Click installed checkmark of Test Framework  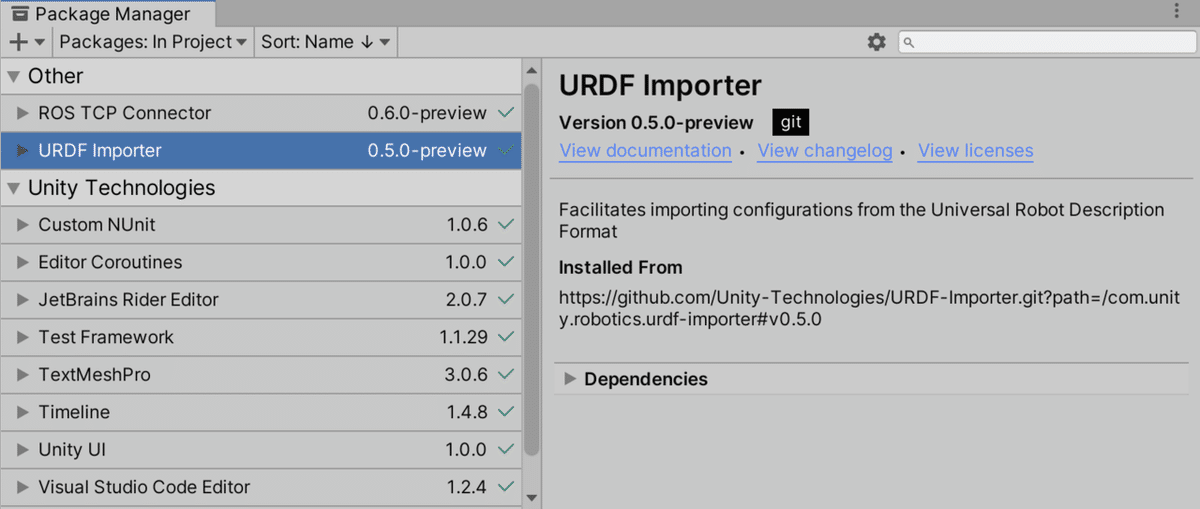pos(506,337)
